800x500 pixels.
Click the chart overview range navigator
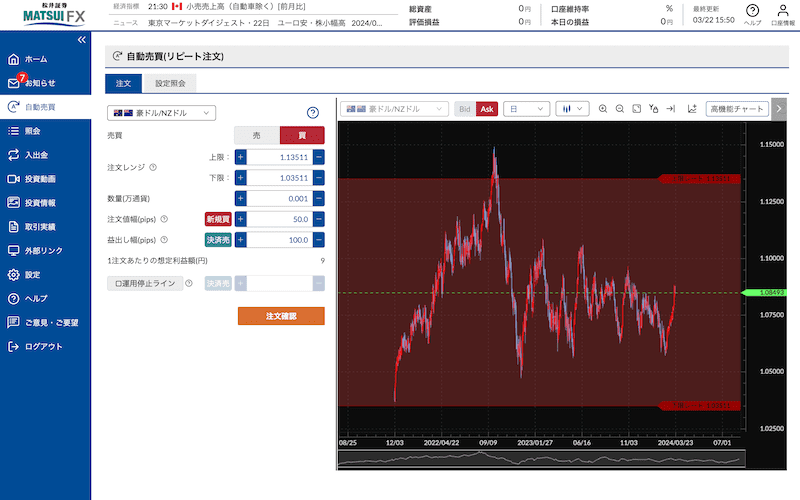pyautogui.click(x=541, y=459)
